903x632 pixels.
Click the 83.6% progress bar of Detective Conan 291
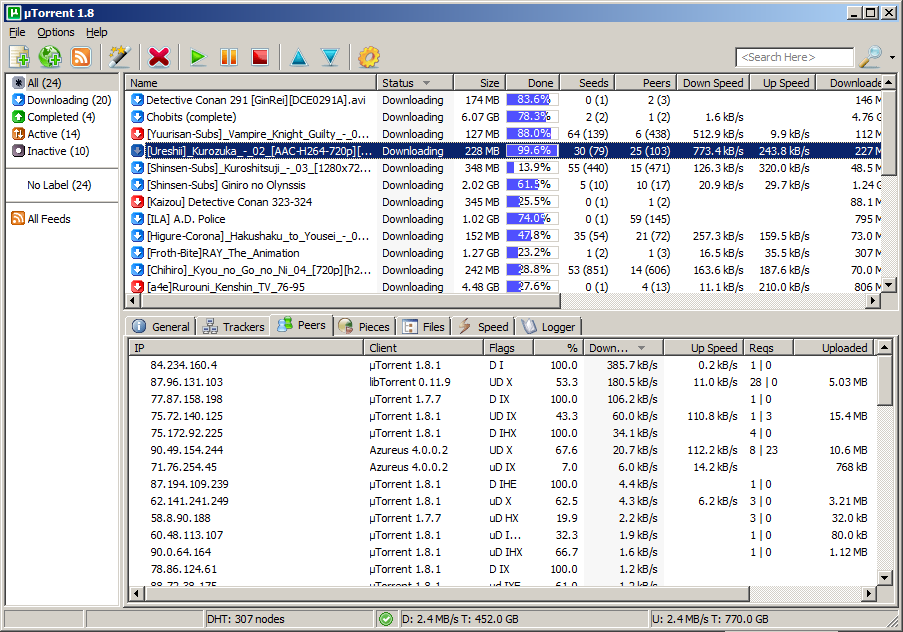[x=533, y=100]
